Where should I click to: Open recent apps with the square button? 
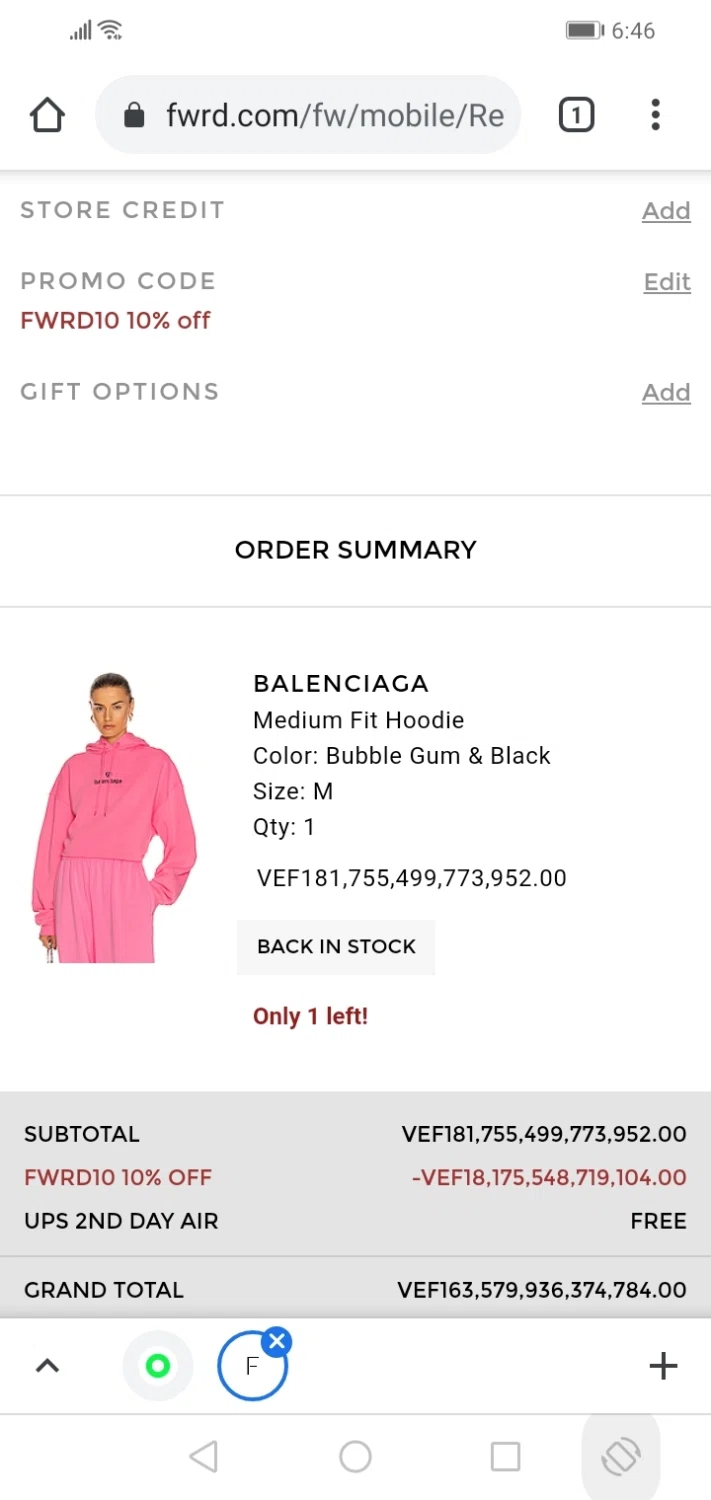point(505,1457)
